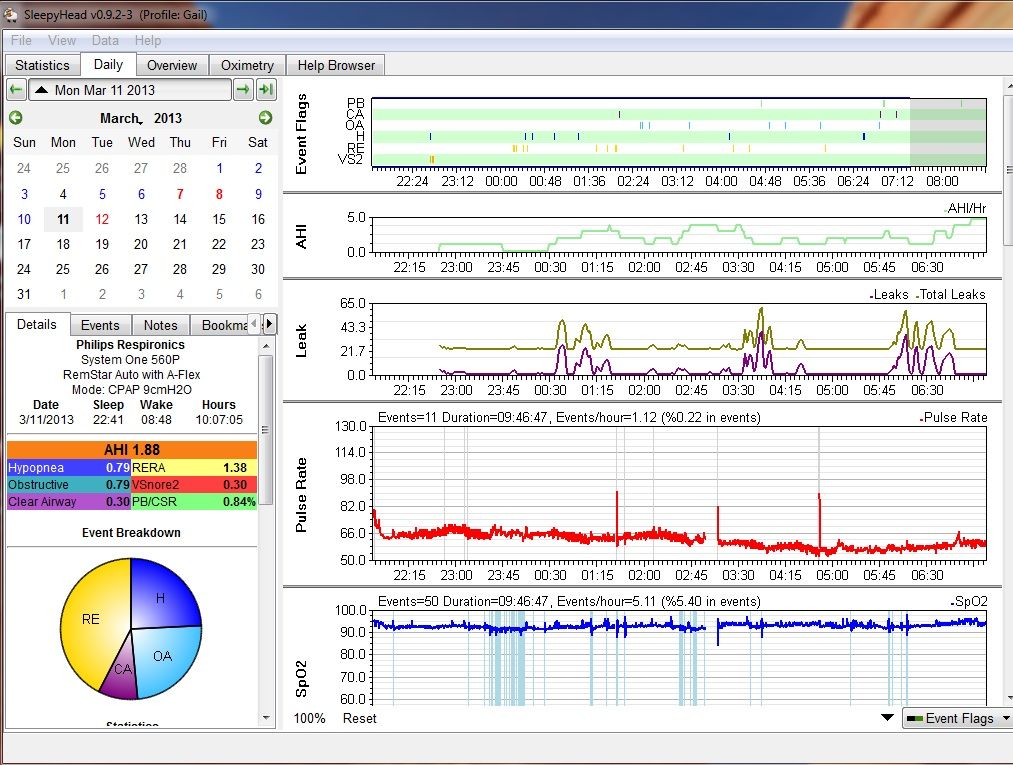Click the green PB/CSR percentage cell

194,501
